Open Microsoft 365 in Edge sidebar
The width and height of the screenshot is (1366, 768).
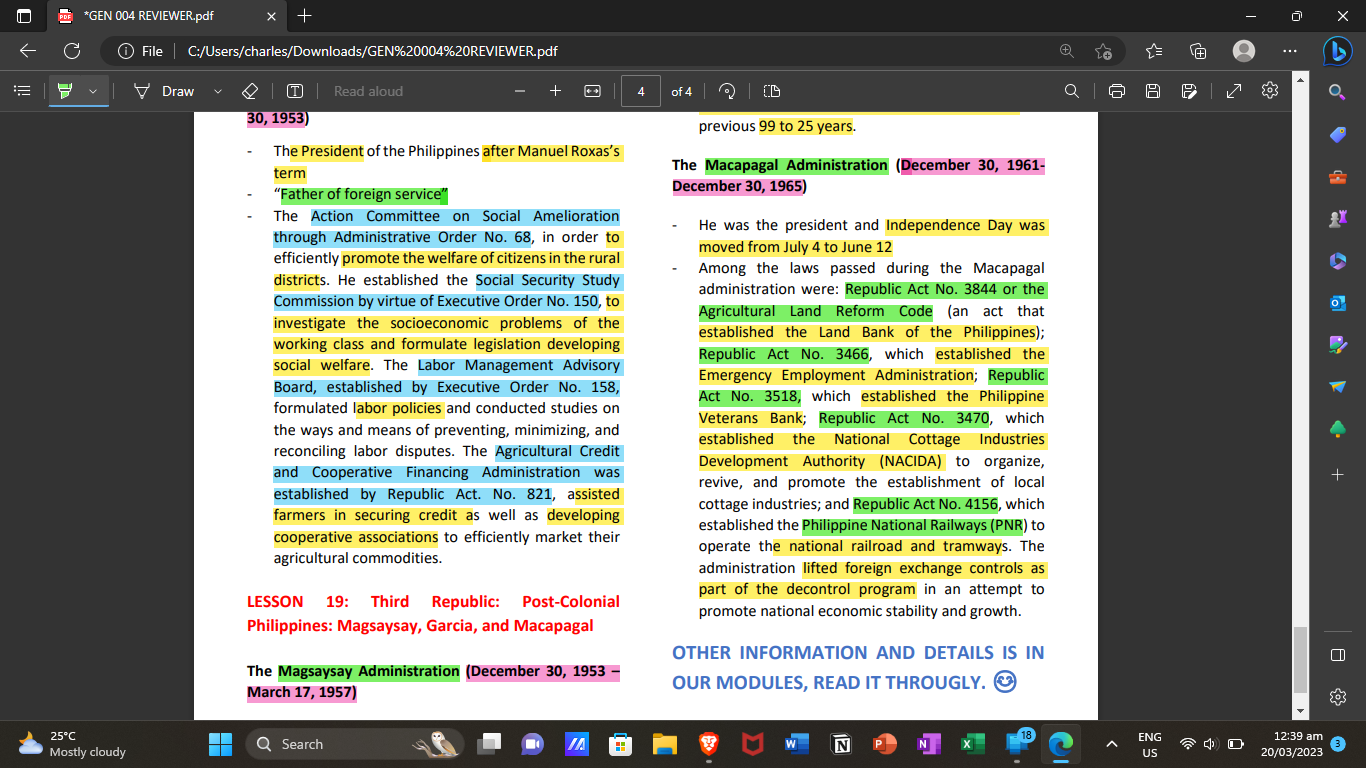click(x=1338, y=261)
